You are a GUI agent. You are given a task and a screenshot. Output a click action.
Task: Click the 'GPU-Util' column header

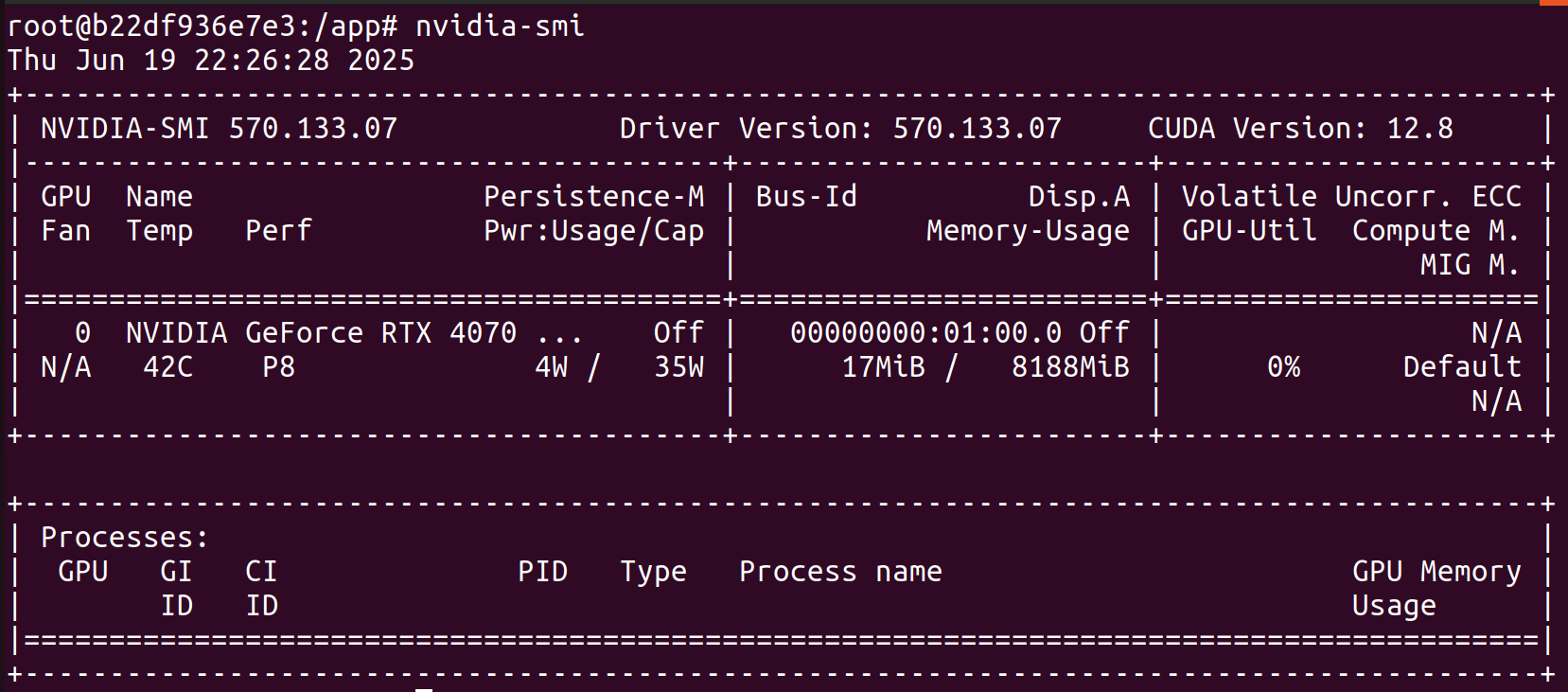pyautogui.click(x=1249, y=230)
